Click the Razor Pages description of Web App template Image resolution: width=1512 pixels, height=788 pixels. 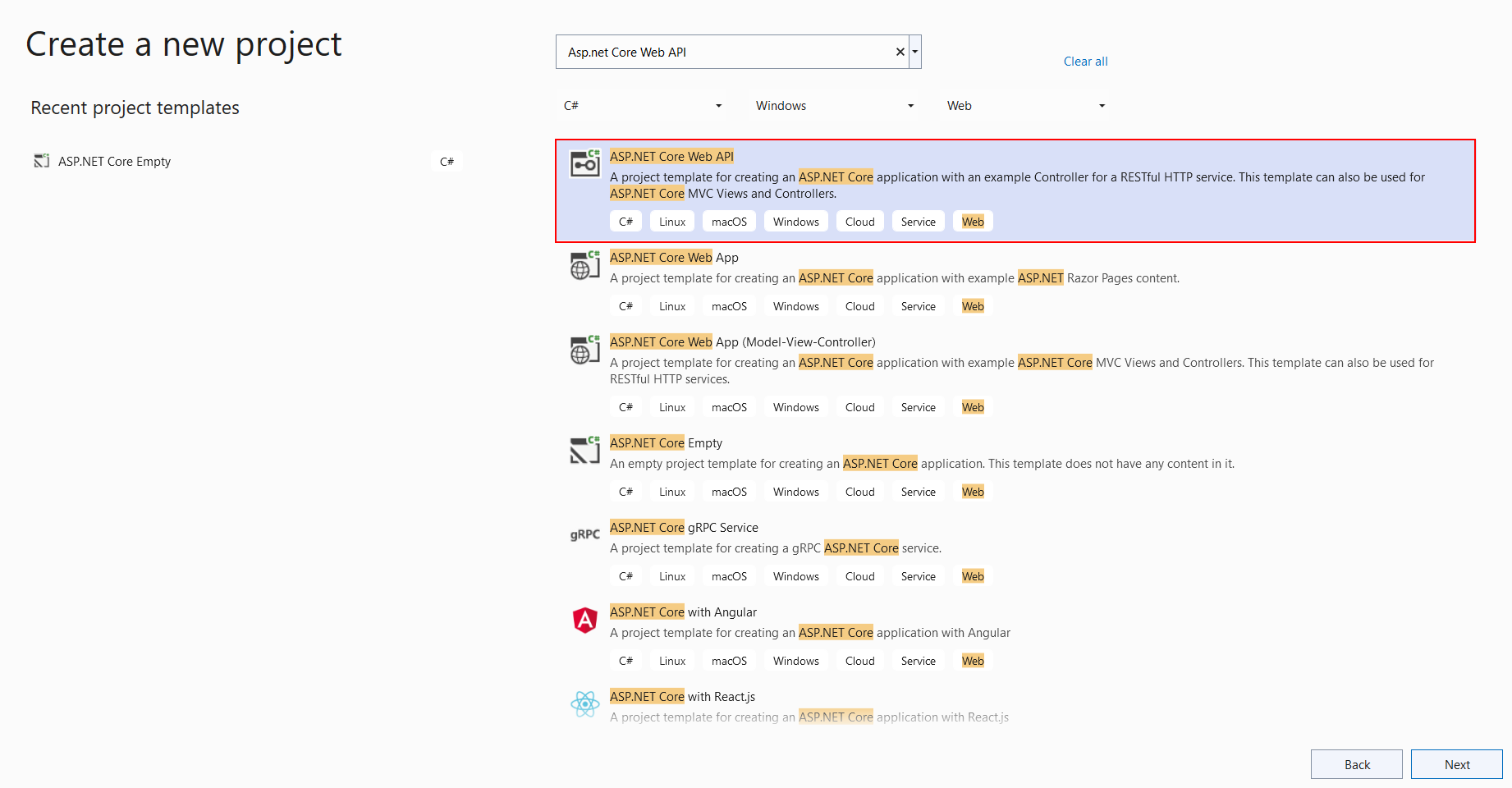click(x=895, y=278)
